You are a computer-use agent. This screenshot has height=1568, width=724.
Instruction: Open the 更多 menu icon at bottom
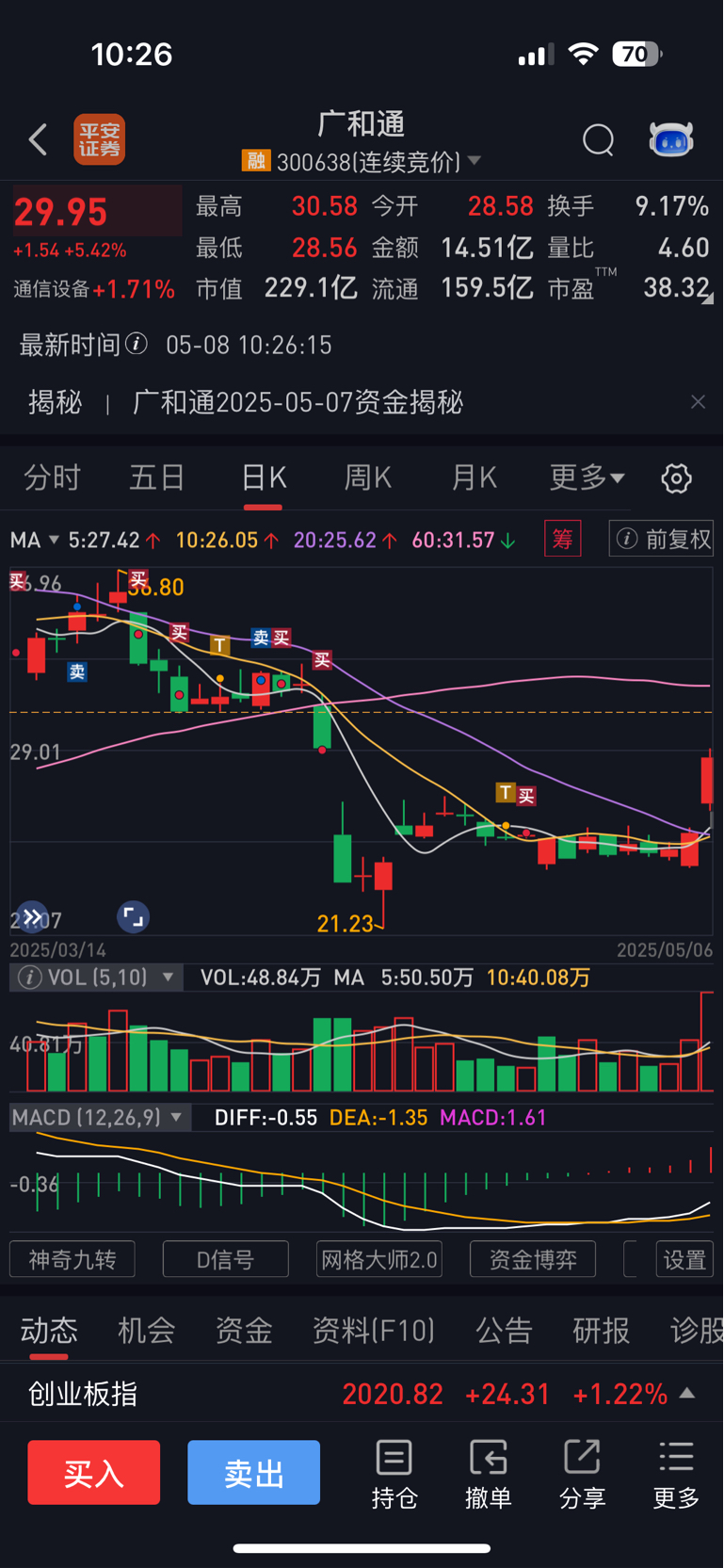tap(676, 1474)
